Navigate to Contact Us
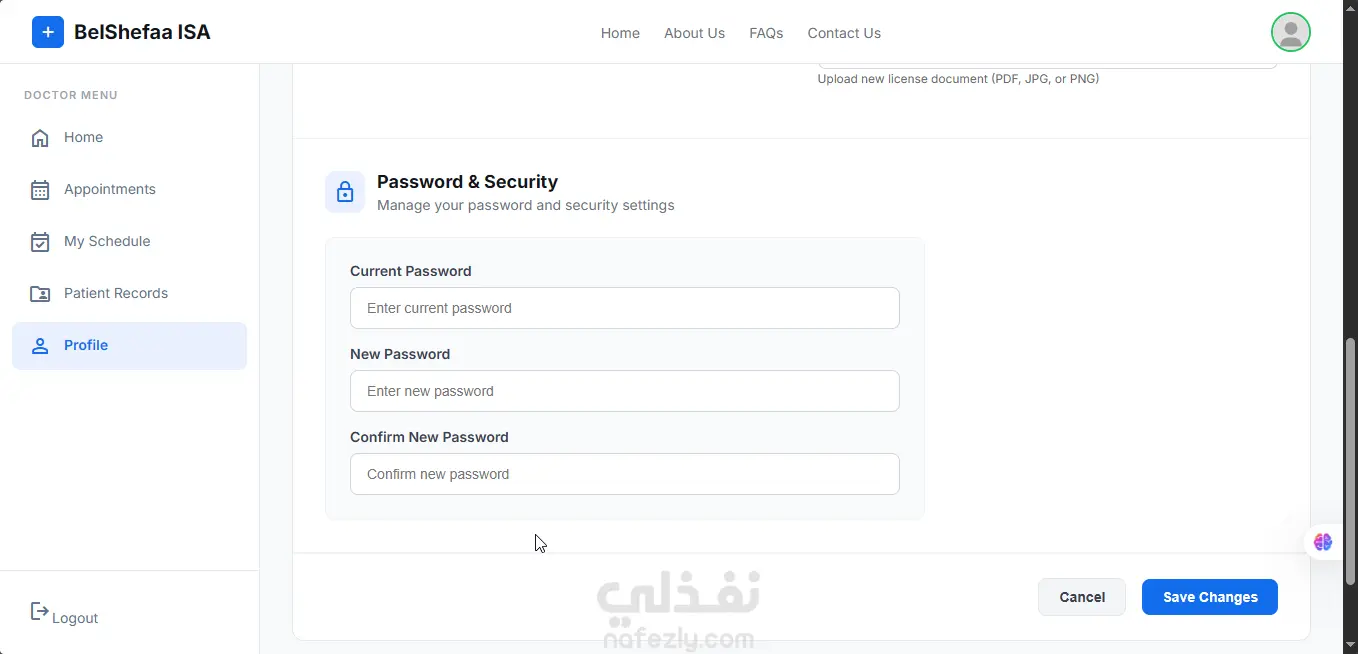Image resolution: width=1358 pixels, height=654 pixels. (844, 33)
